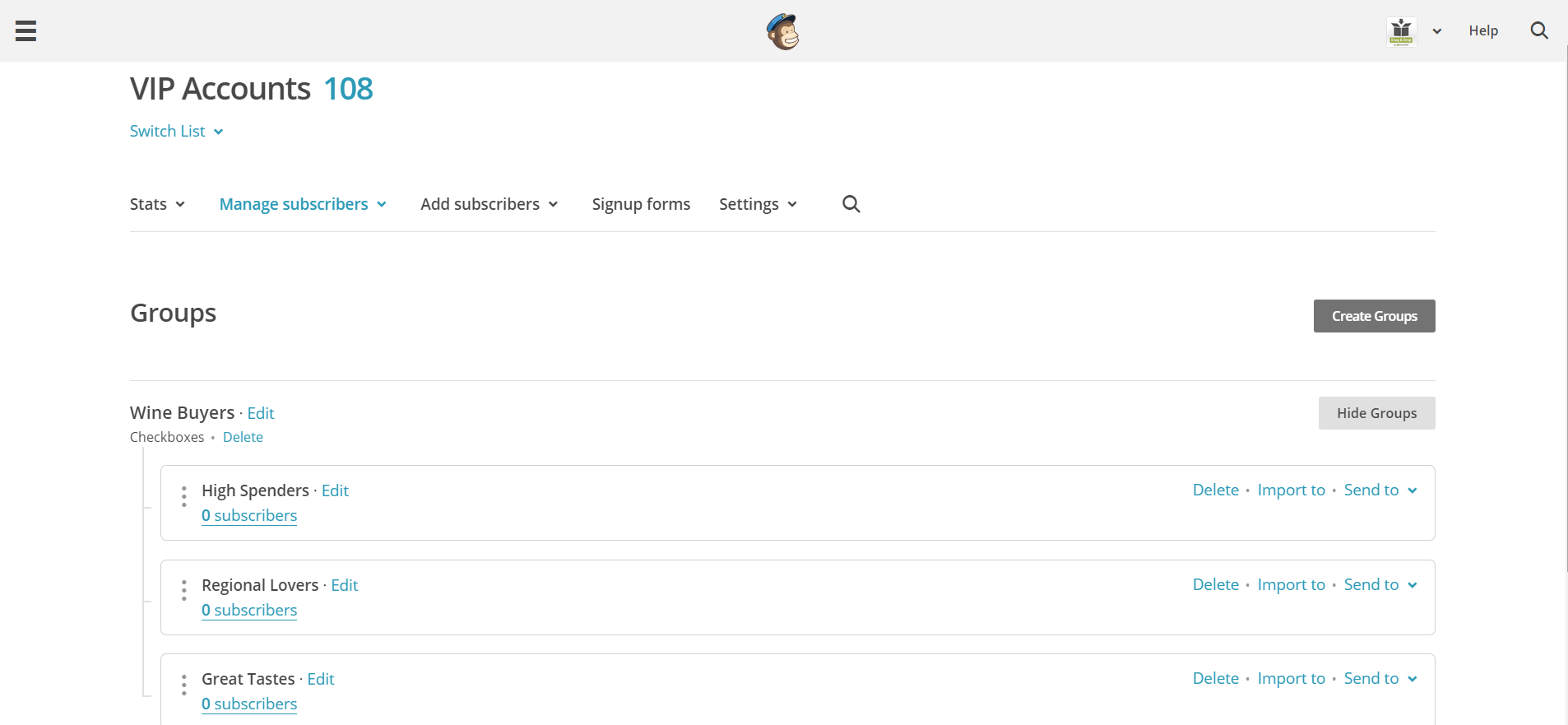Click the Create Groups button
The image size is (1568, 725).
[x=1374, y=316]
